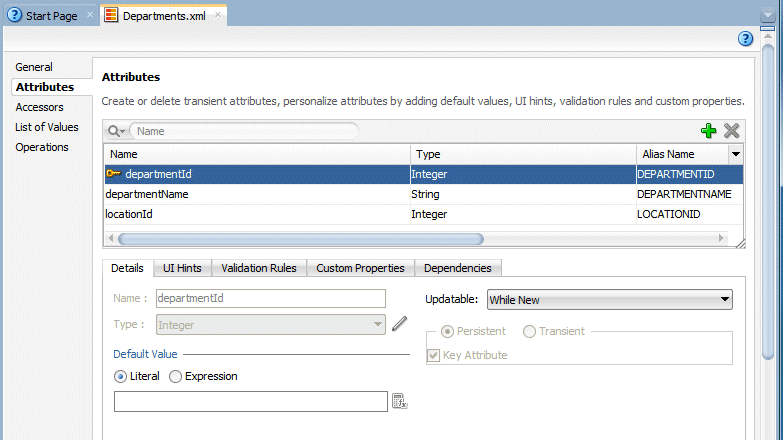This screenshot has height=440, width=783.
Task: Open the Validation Rules tab
Action: (259, 268)
